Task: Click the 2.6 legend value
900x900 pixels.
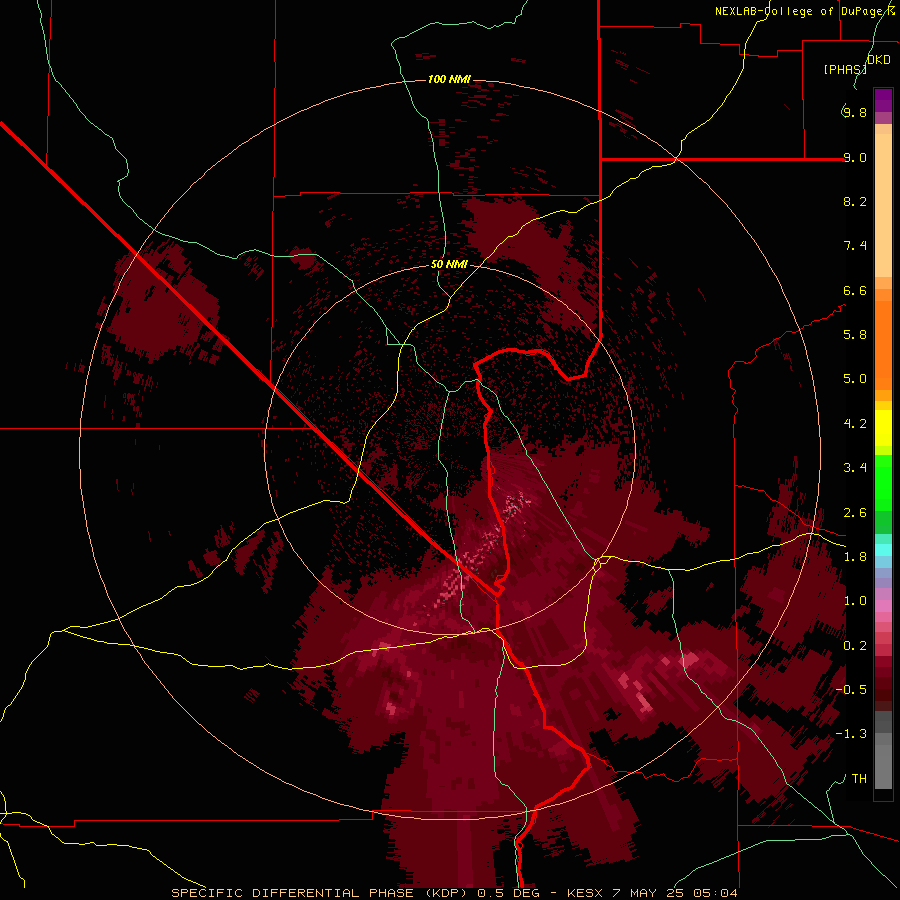Action: [x=855, y=513]
